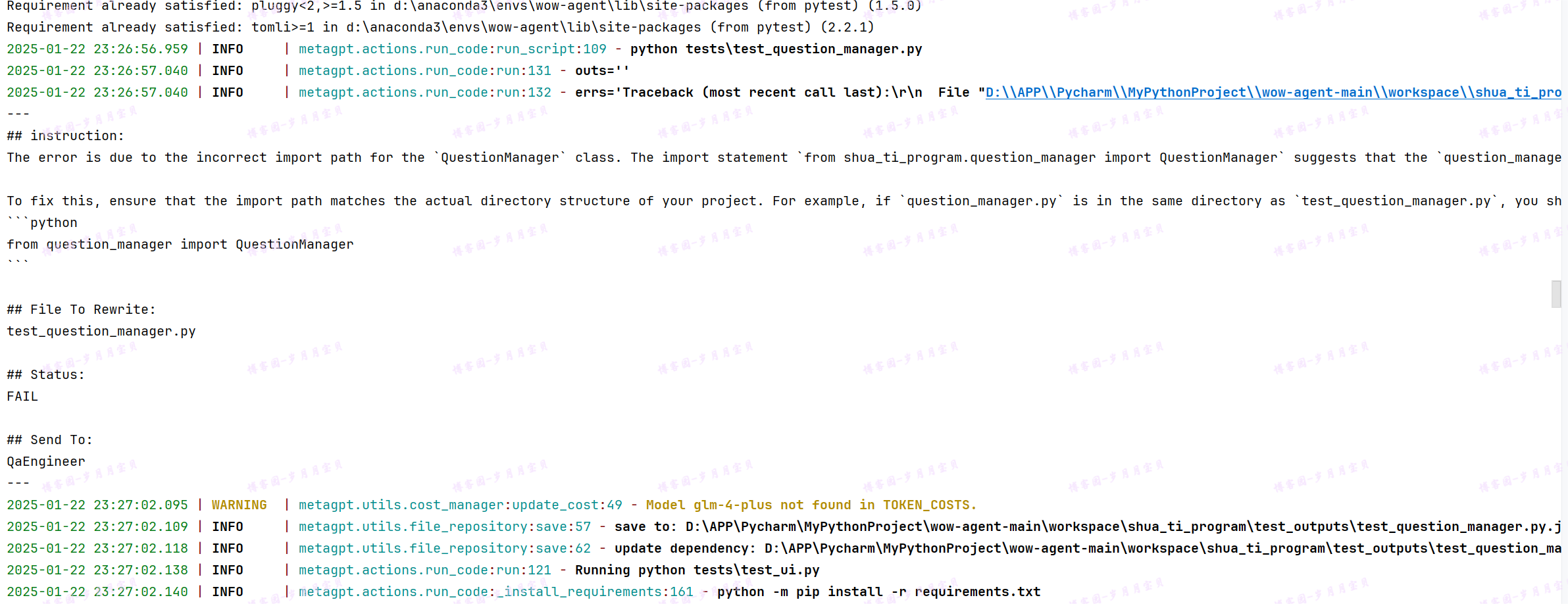The image size is (1568, 604).
Task: Click the '## Send To:' heading
Action: (49, 440)
